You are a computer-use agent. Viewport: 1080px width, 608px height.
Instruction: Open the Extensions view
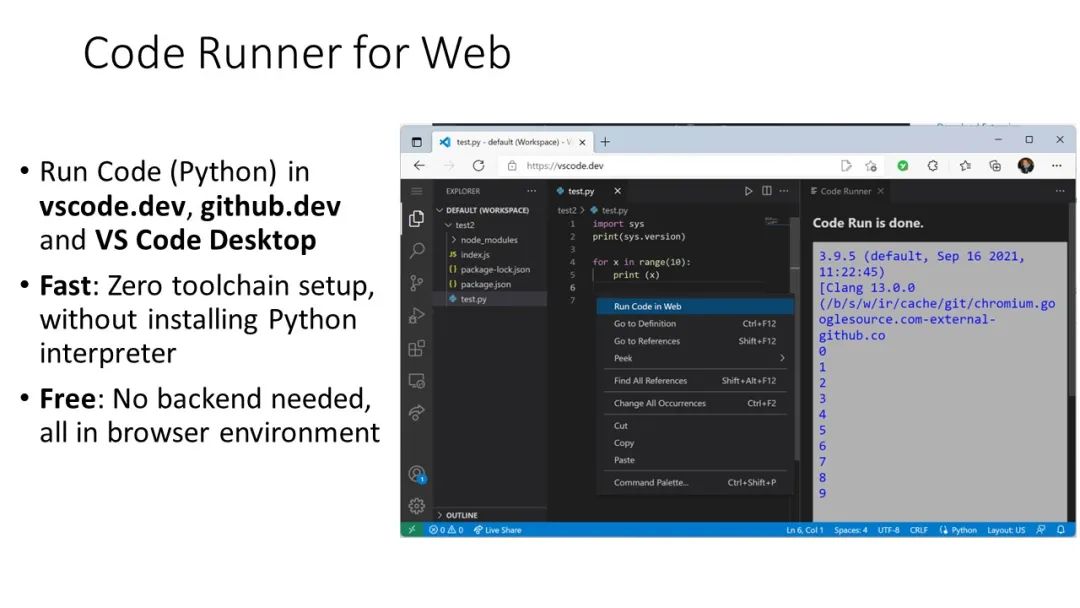tap(416, 348)
